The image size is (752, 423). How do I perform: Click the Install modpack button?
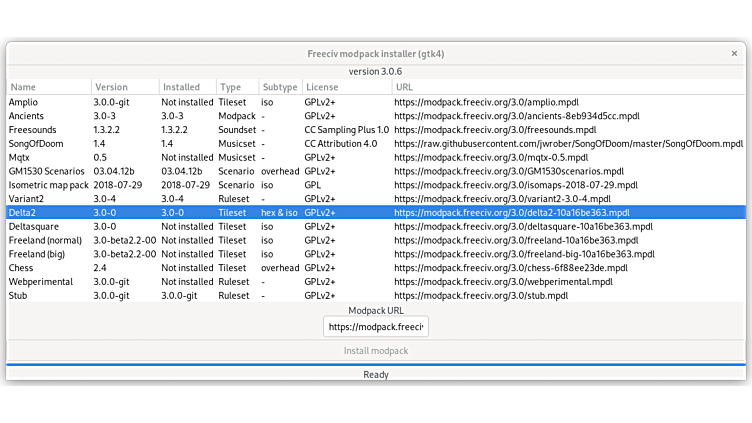pos(375,351)
